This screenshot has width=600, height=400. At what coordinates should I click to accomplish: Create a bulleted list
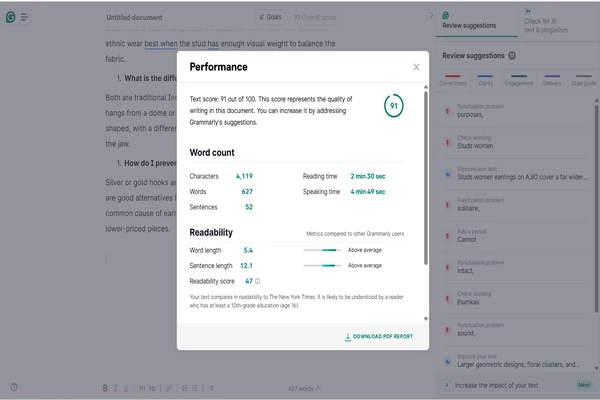195,388
